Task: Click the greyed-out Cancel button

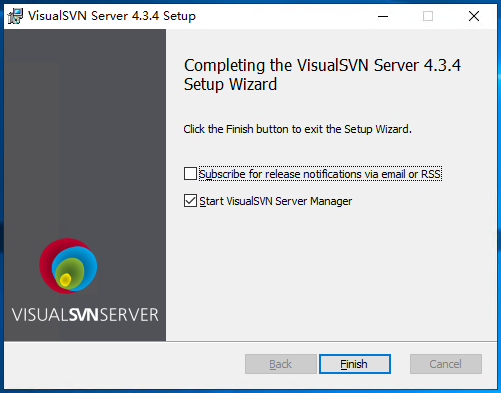Action: (446, 364)
